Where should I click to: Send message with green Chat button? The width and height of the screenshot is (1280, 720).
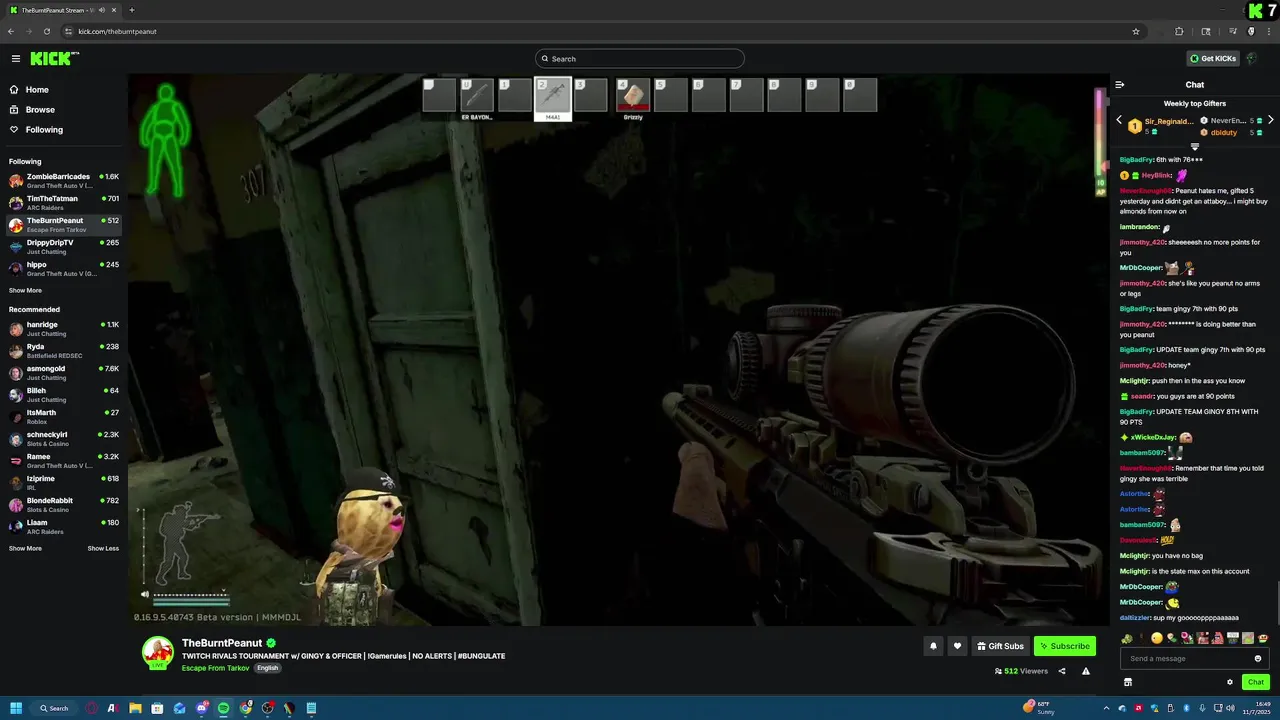(1256, 682)
